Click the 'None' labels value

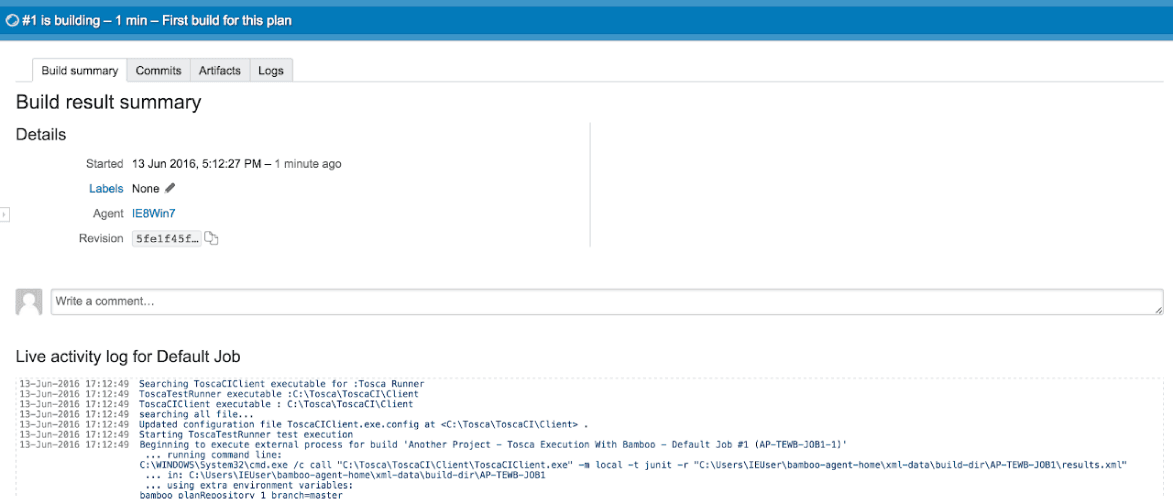coord(145,188)
